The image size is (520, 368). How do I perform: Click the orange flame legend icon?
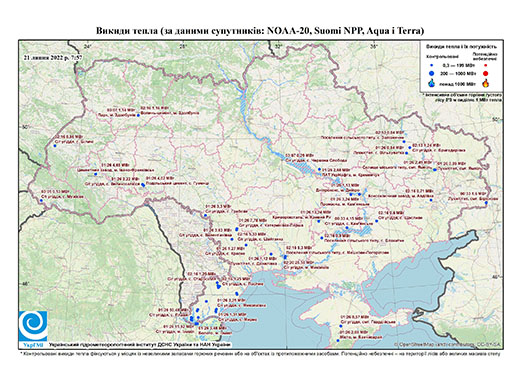486,83
